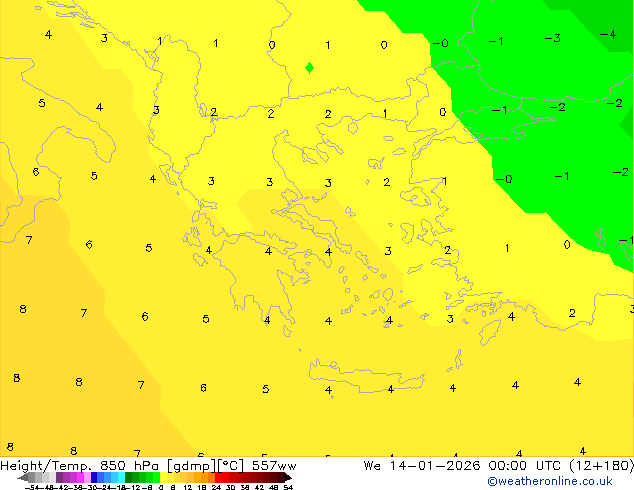Click the gray left arrow of color legend

click(23, 478)
